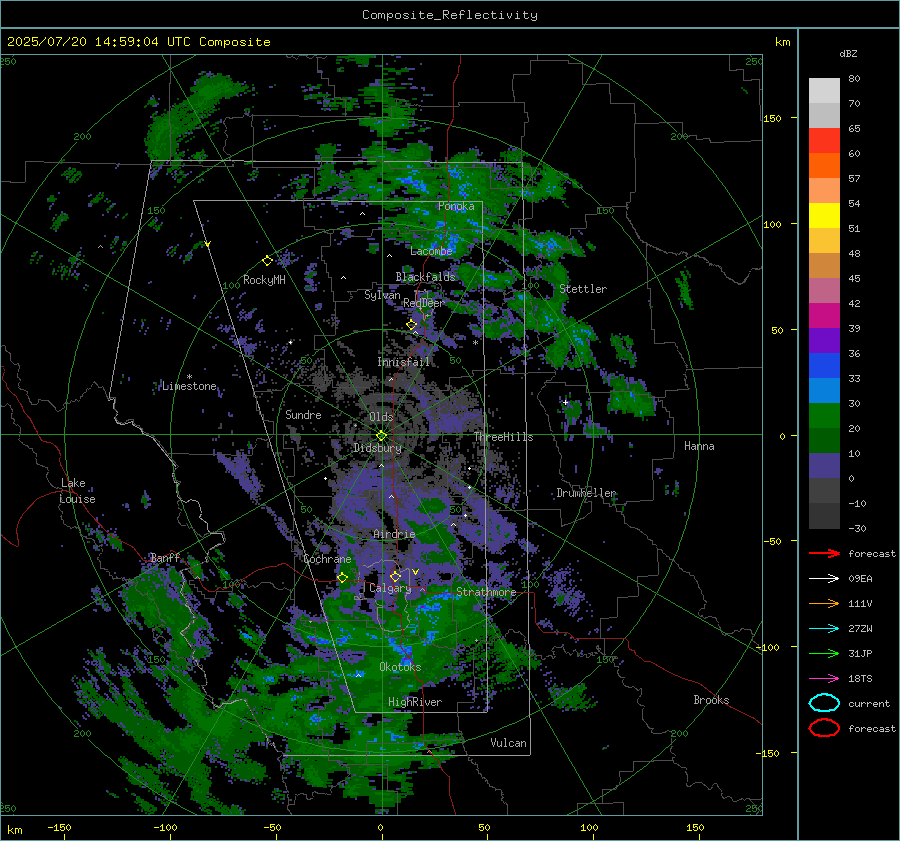Click the Sundre town label

click(304, 415)
